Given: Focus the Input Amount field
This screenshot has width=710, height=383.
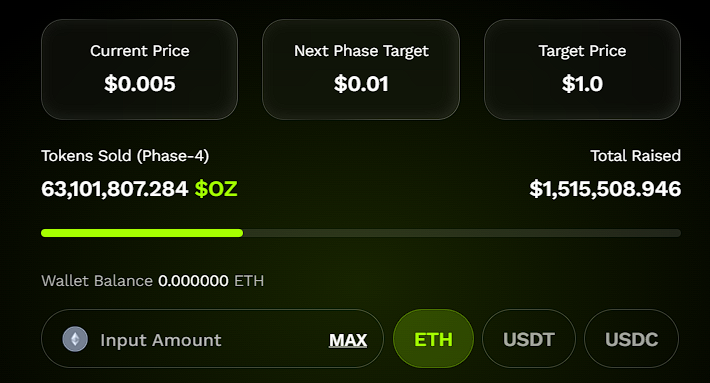Looking at the screenshot, I should 212,339.
